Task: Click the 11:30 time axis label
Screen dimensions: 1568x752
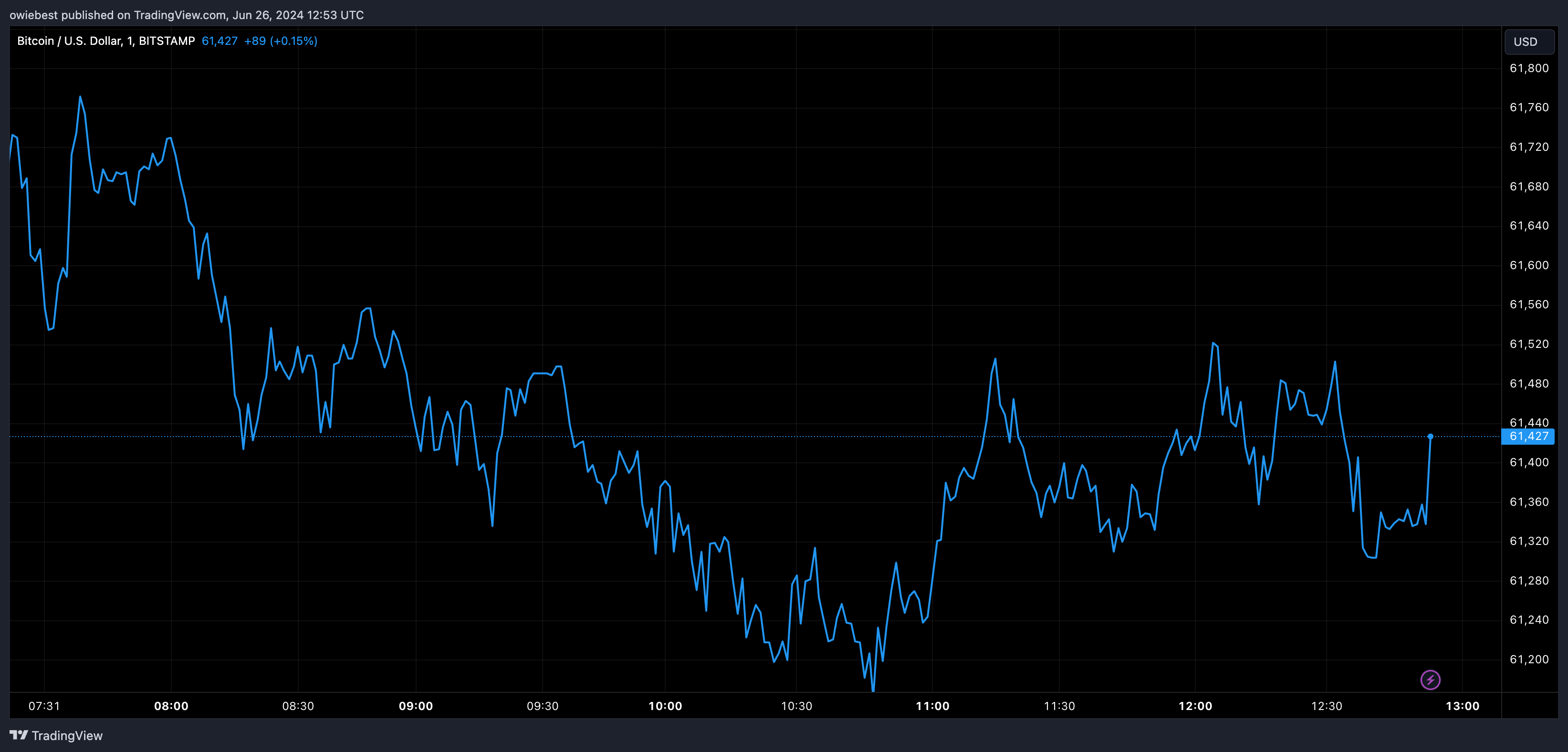Action: 1060,706
